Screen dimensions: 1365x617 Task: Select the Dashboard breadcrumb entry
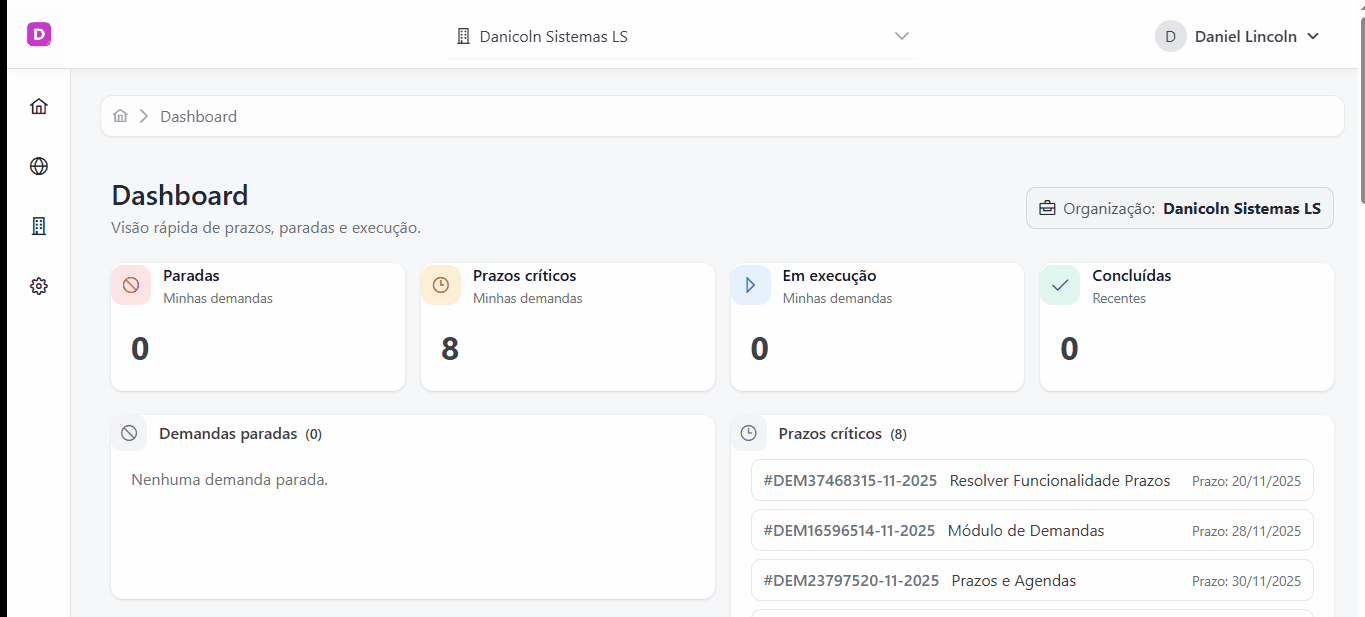[x=198, y=116]
